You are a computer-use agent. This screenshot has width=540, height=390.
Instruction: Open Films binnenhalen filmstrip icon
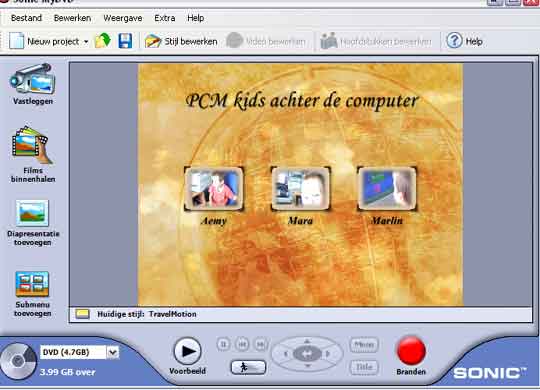[x=32, y=145]
